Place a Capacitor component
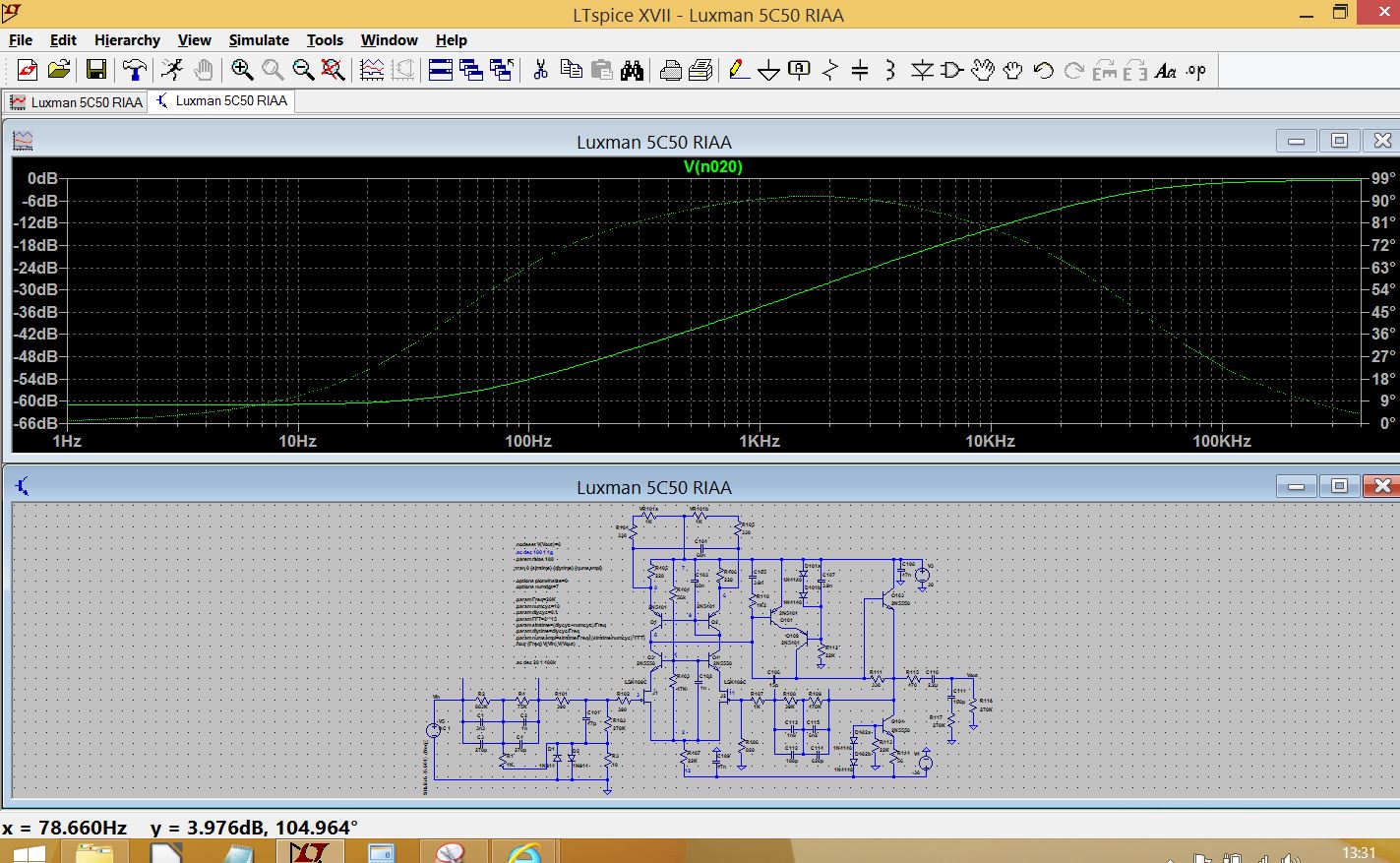 (x=860, y=70)
